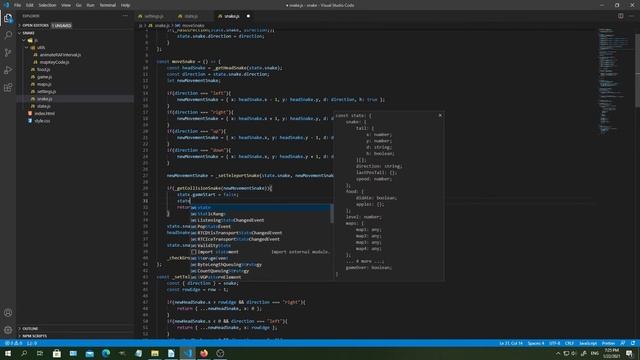Expand the Outline section
This screenshot has height=360, width=640.
click(x=30, y=329)
